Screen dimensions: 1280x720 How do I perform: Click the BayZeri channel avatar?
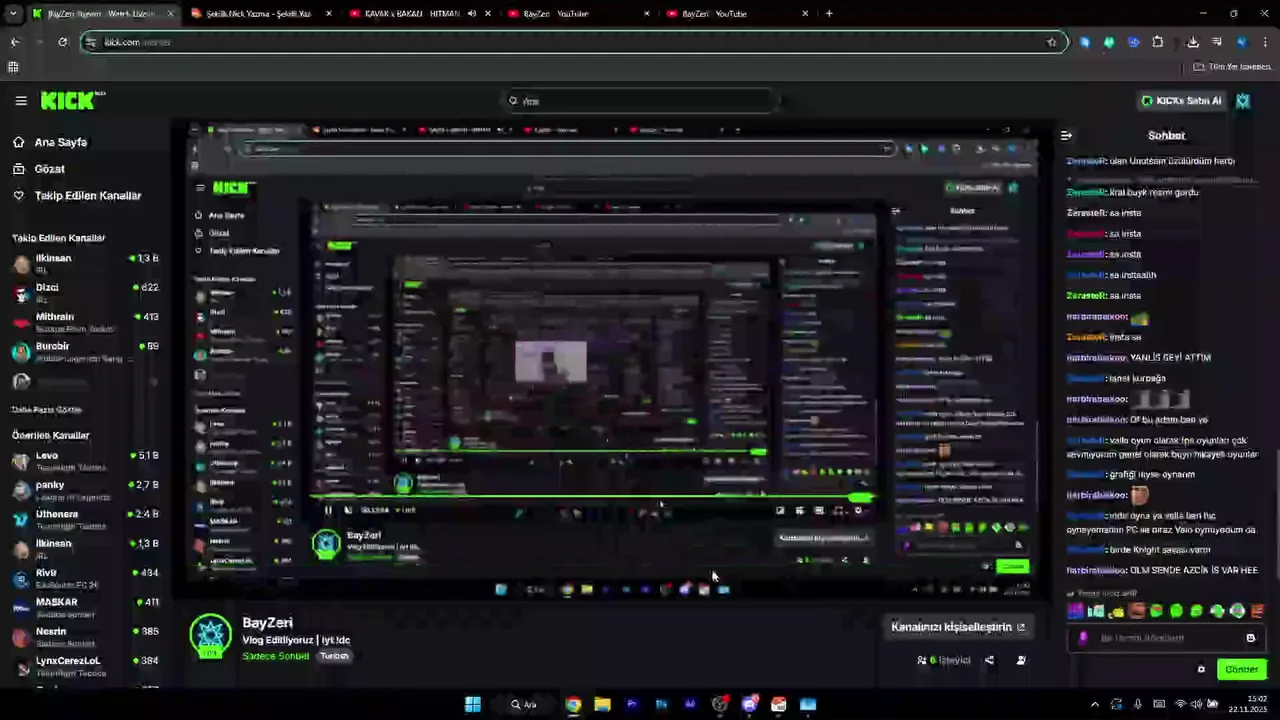click(211, 636)
